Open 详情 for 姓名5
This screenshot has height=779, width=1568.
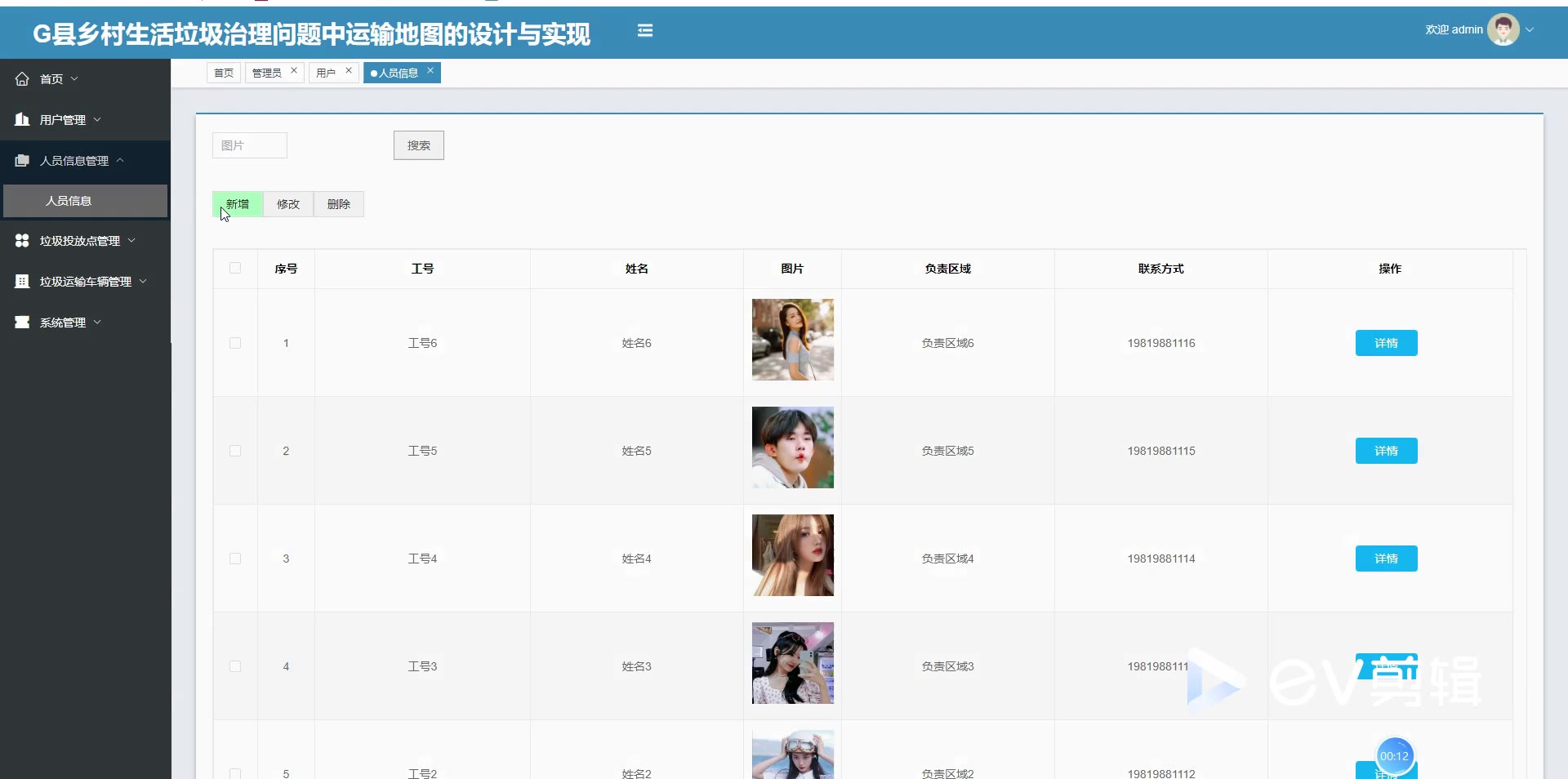point(1387,451)
